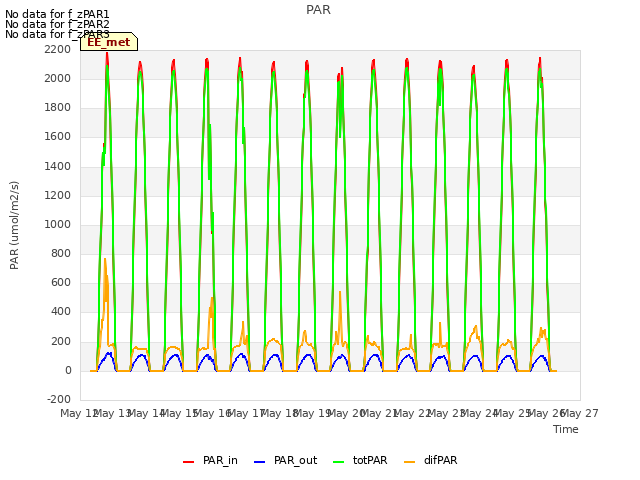Click the 400 y-axis tick label
This screenshot has height=480, width=640.
pos(61,312)
